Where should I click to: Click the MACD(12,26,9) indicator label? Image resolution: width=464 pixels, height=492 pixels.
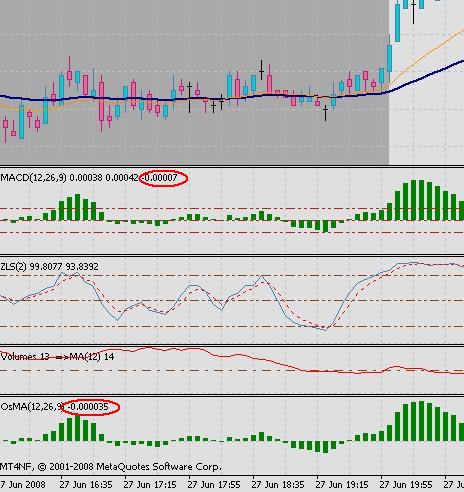(x=33, y=178)
